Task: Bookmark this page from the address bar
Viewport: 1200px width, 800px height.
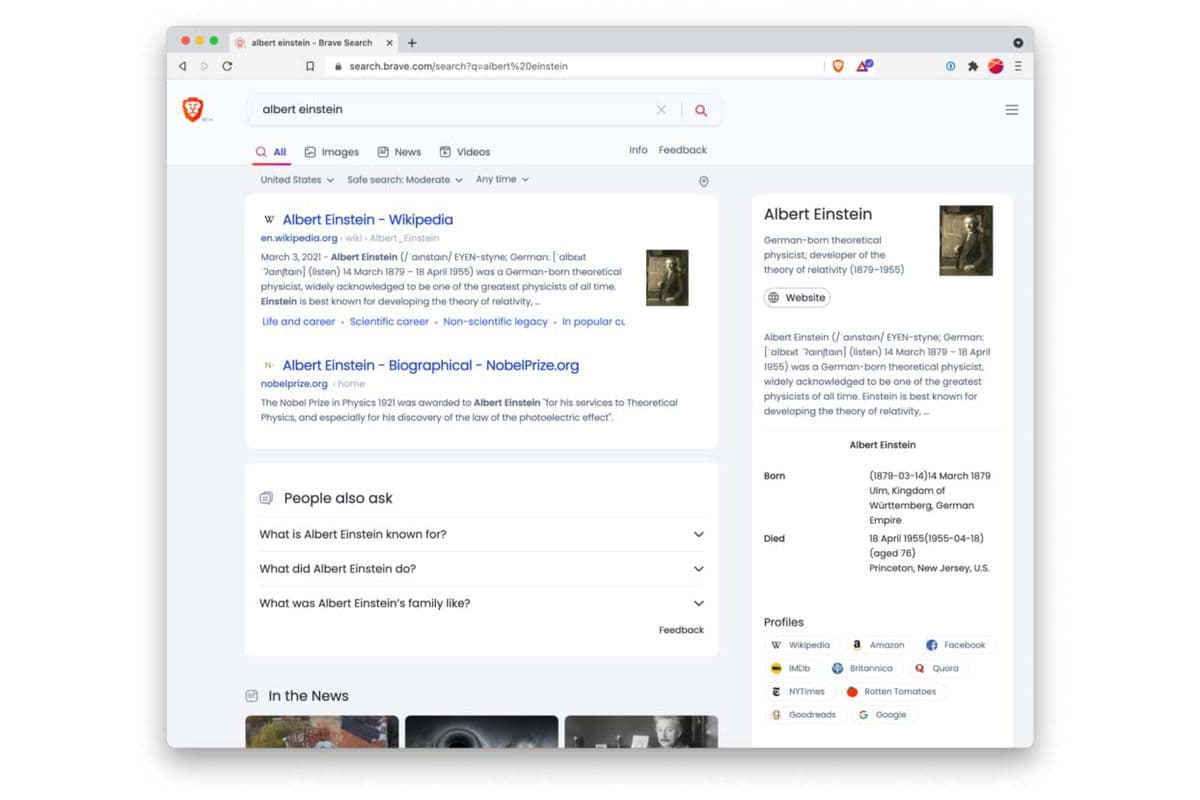Action: click(310, 66)
